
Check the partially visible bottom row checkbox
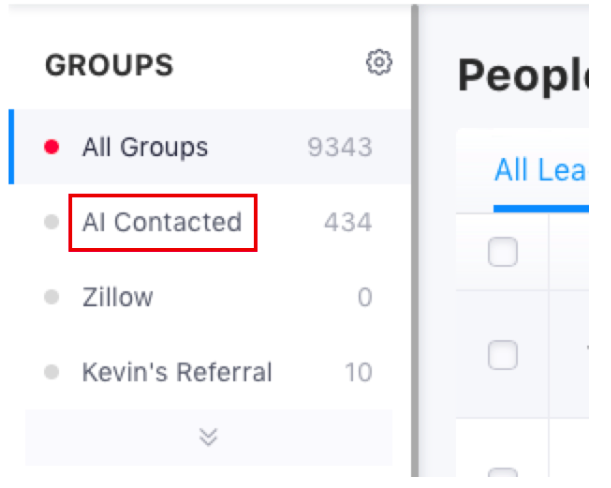503,472
